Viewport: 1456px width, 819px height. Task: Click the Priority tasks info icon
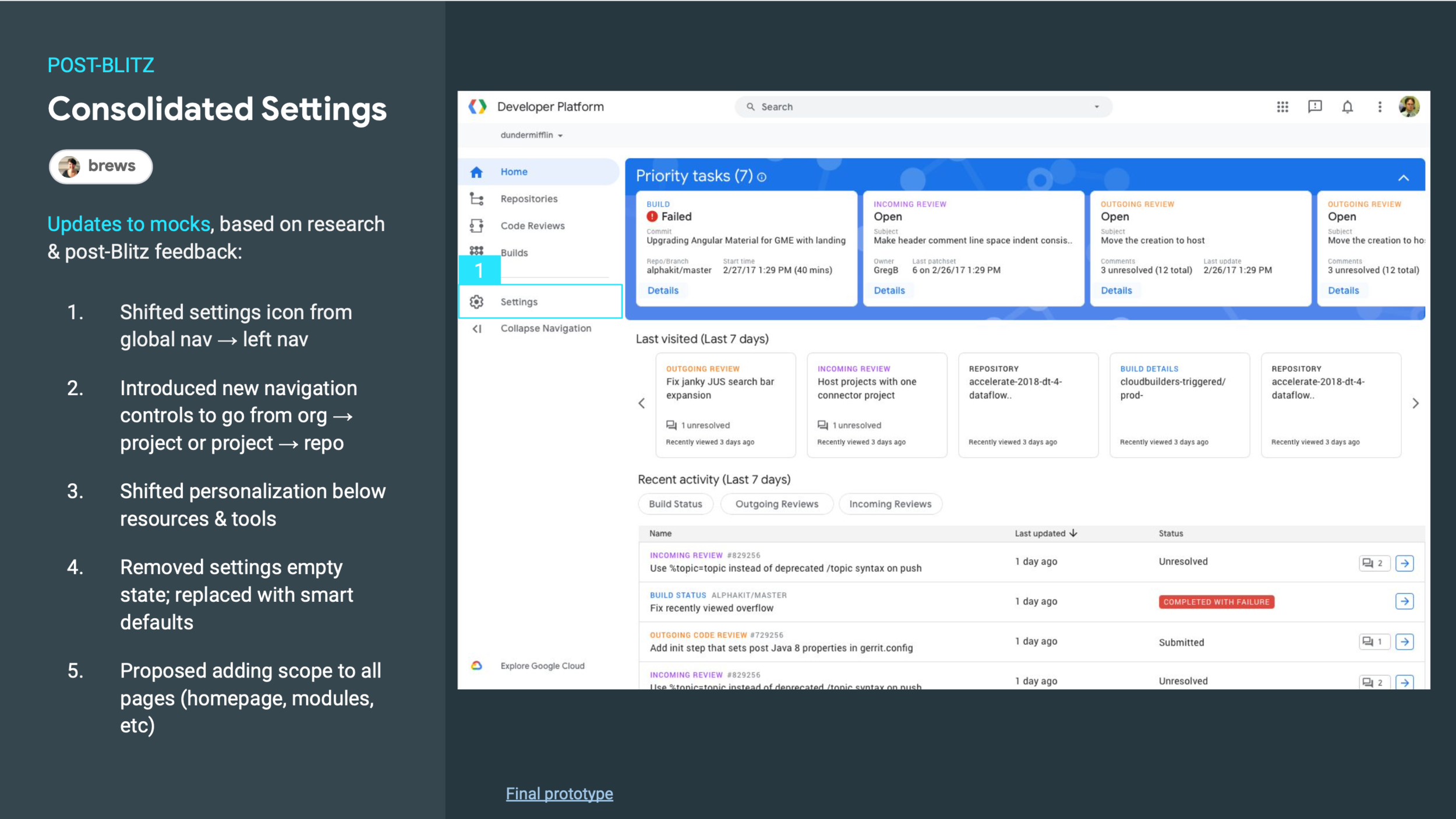762,177
